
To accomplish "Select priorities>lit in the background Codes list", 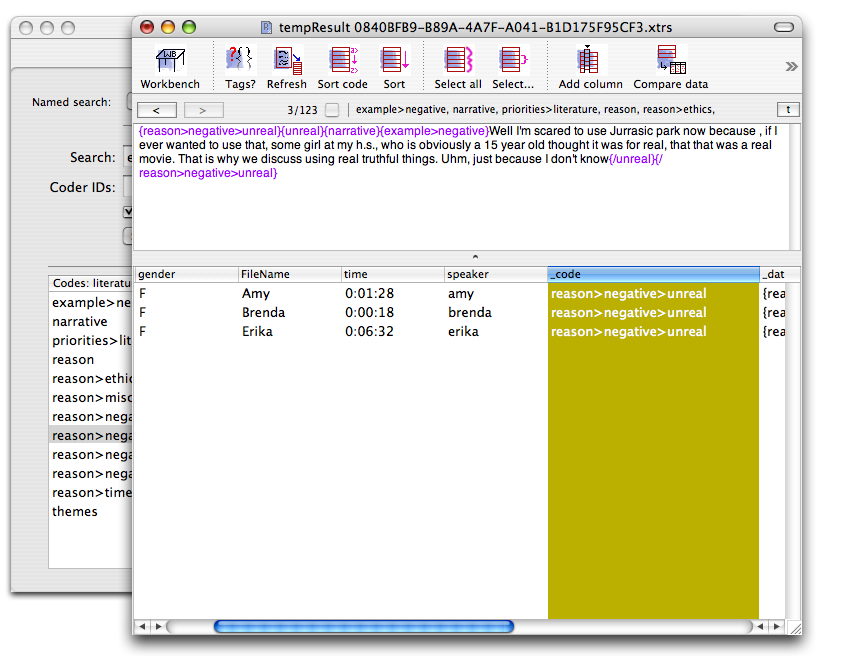I will point(91,341).
